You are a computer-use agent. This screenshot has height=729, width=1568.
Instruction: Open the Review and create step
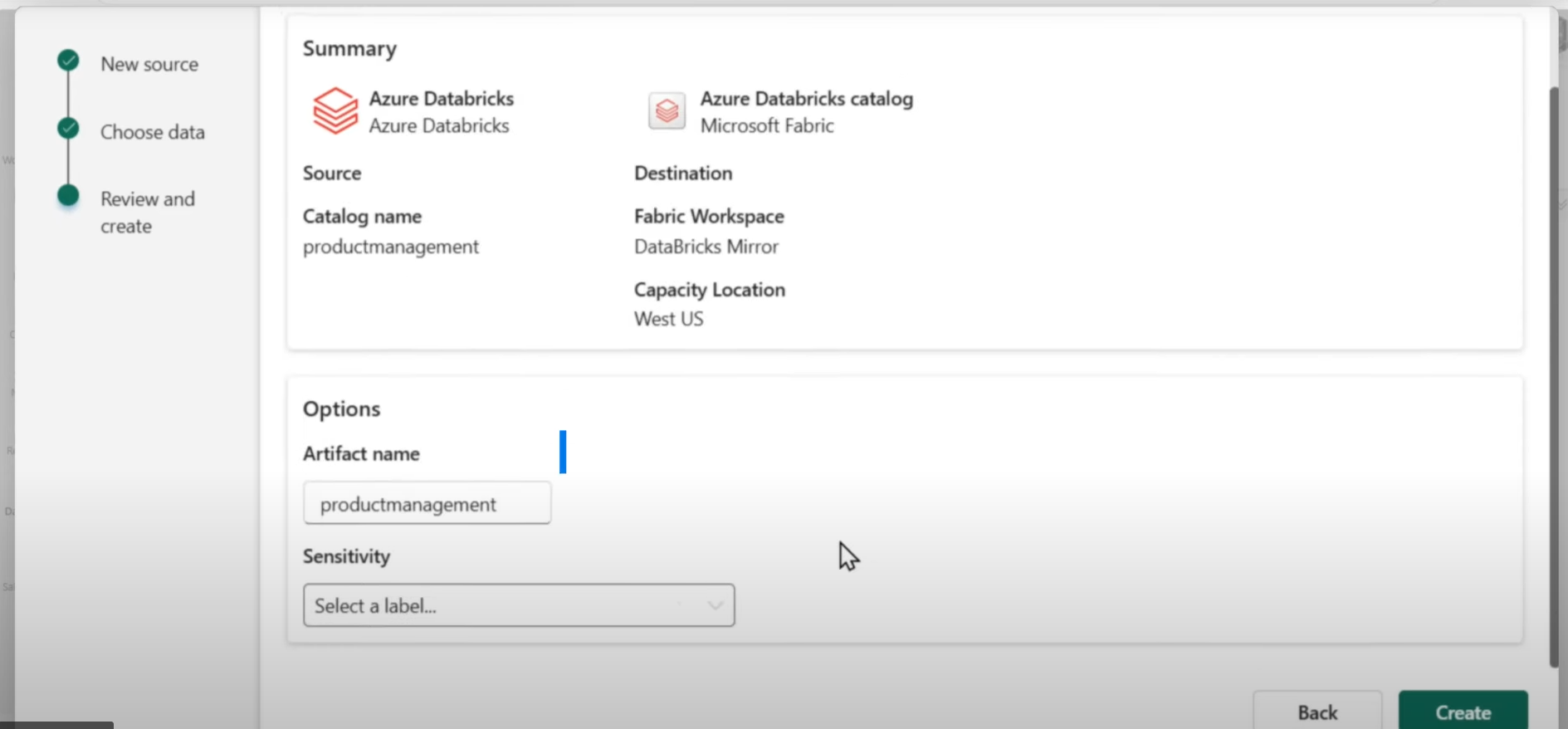148,213
